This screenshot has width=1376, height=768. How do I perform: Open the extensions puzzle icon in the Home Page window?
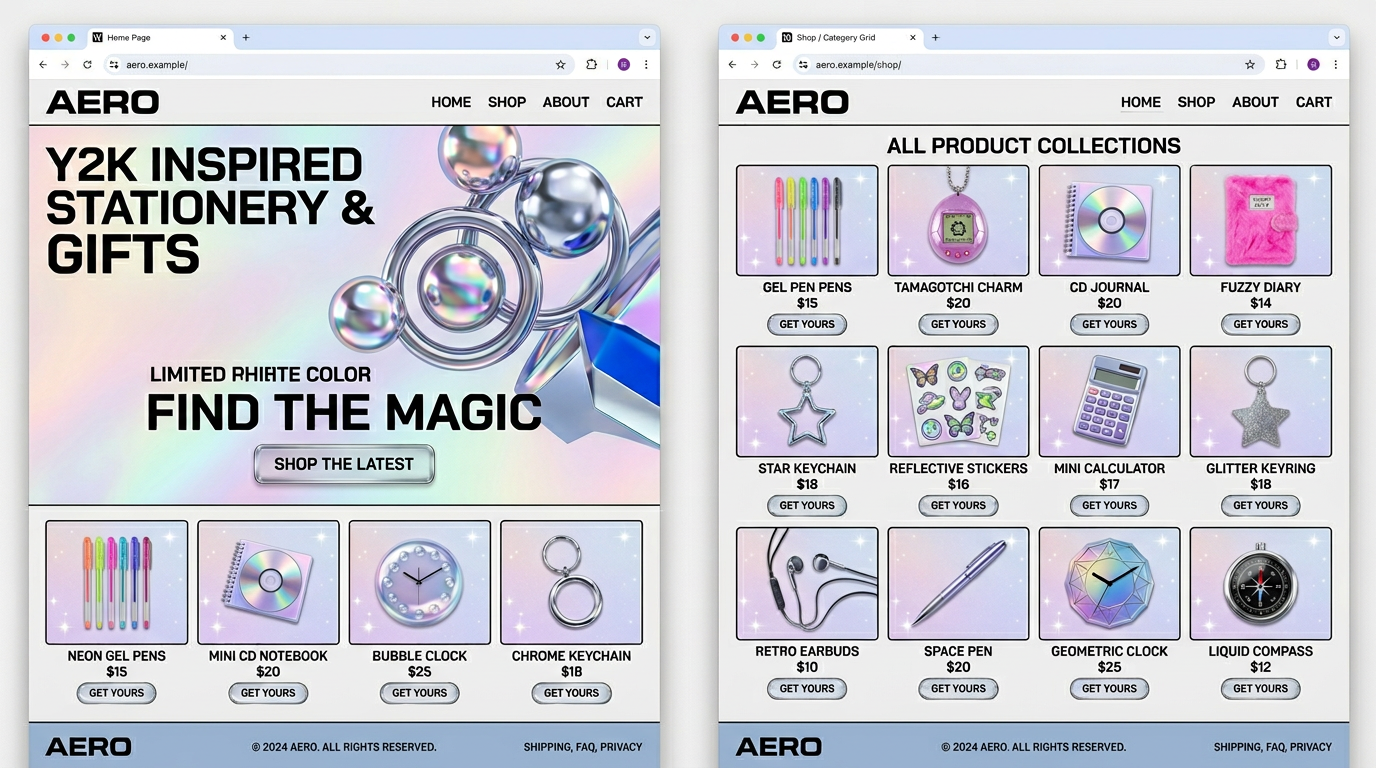[x=591, y=65]
